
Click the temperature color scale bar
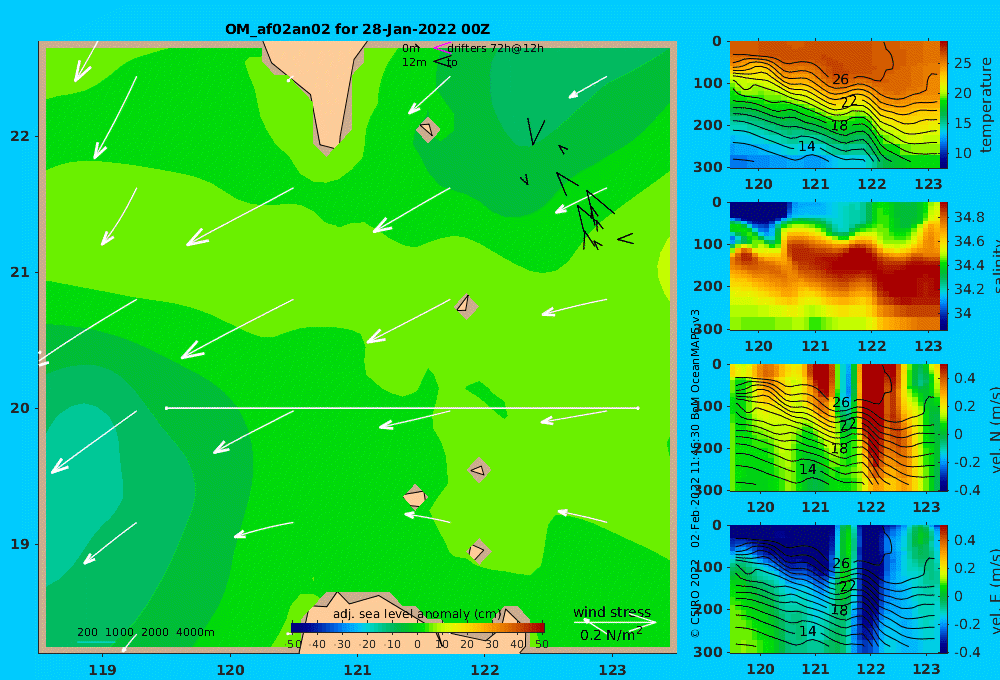pos(944,105)
